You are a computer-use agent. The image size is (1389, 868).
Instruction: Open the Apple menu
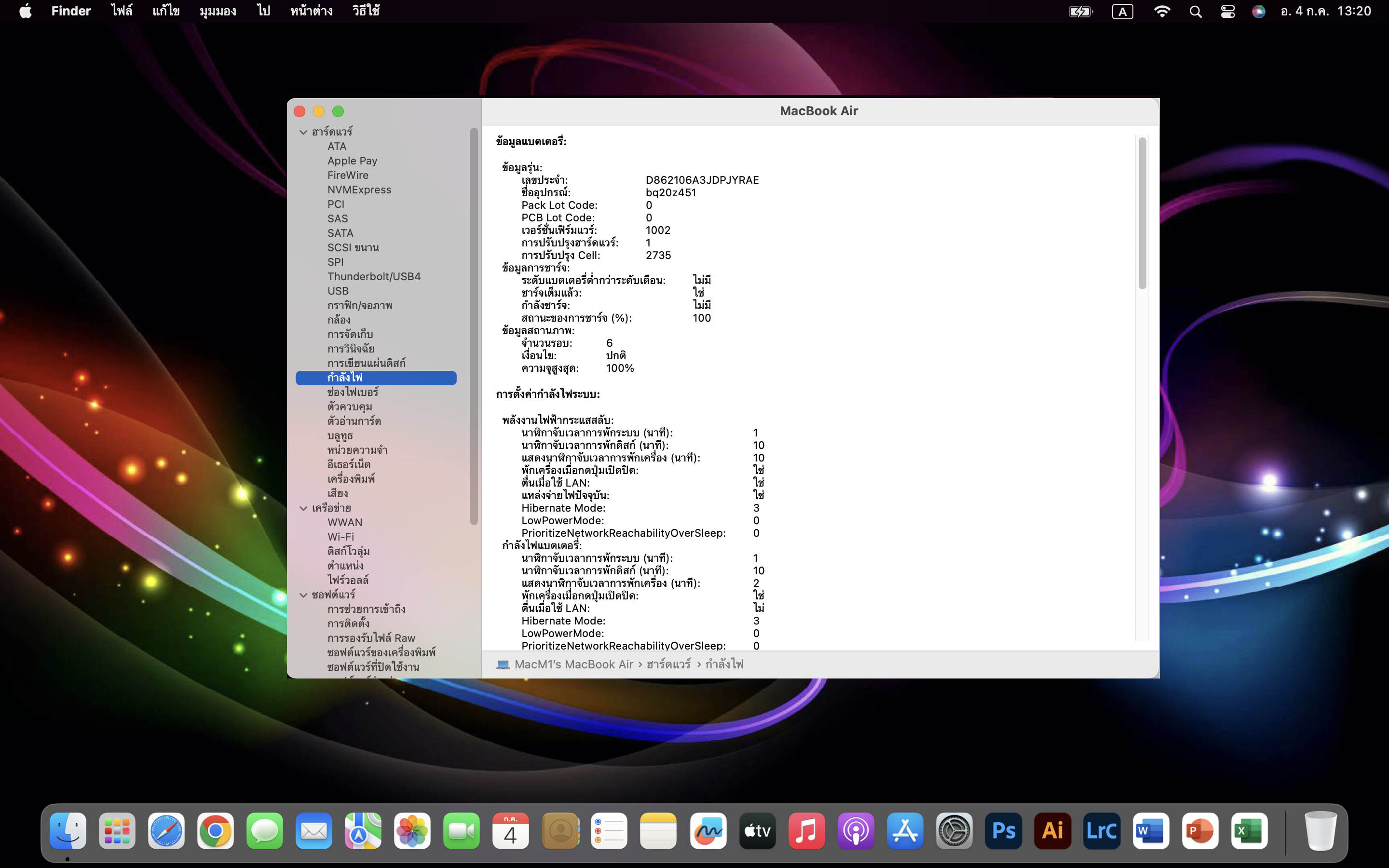click(25, 11)
